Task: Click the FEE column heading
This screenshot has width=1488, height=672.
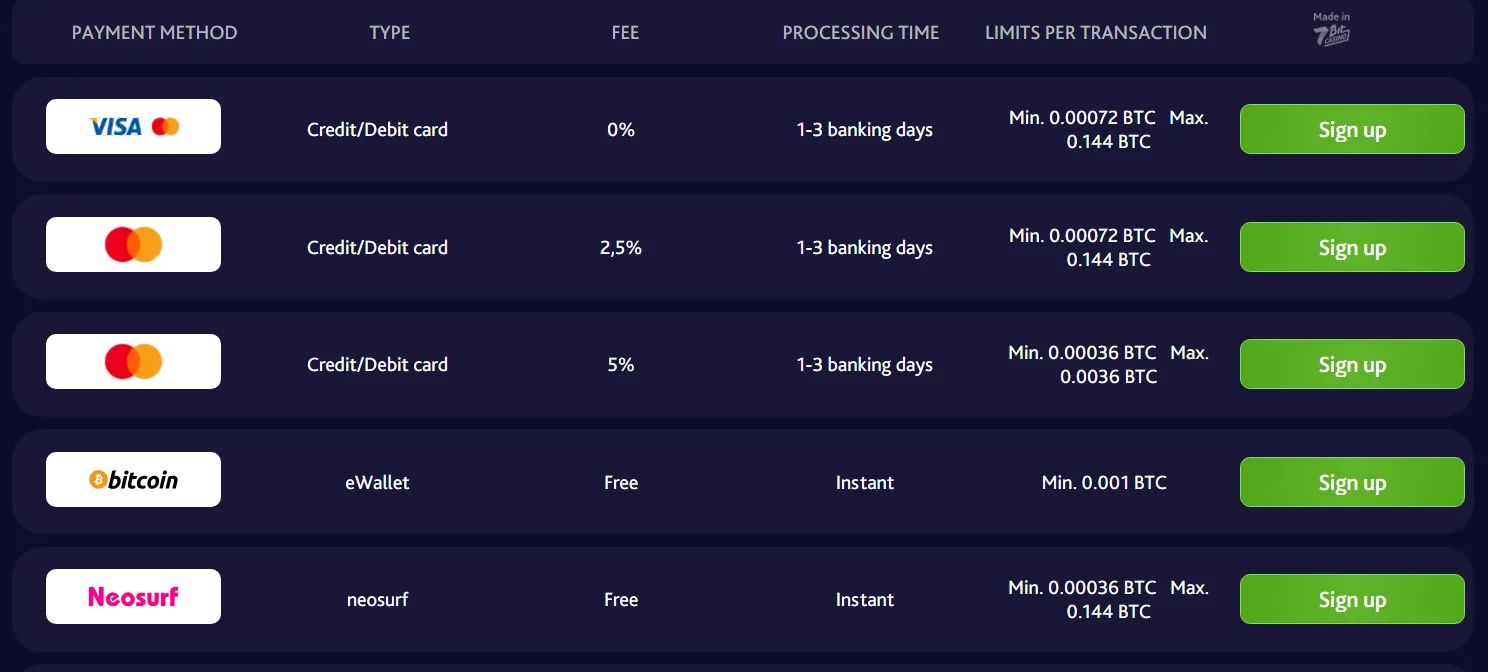Action: point(625,32)
